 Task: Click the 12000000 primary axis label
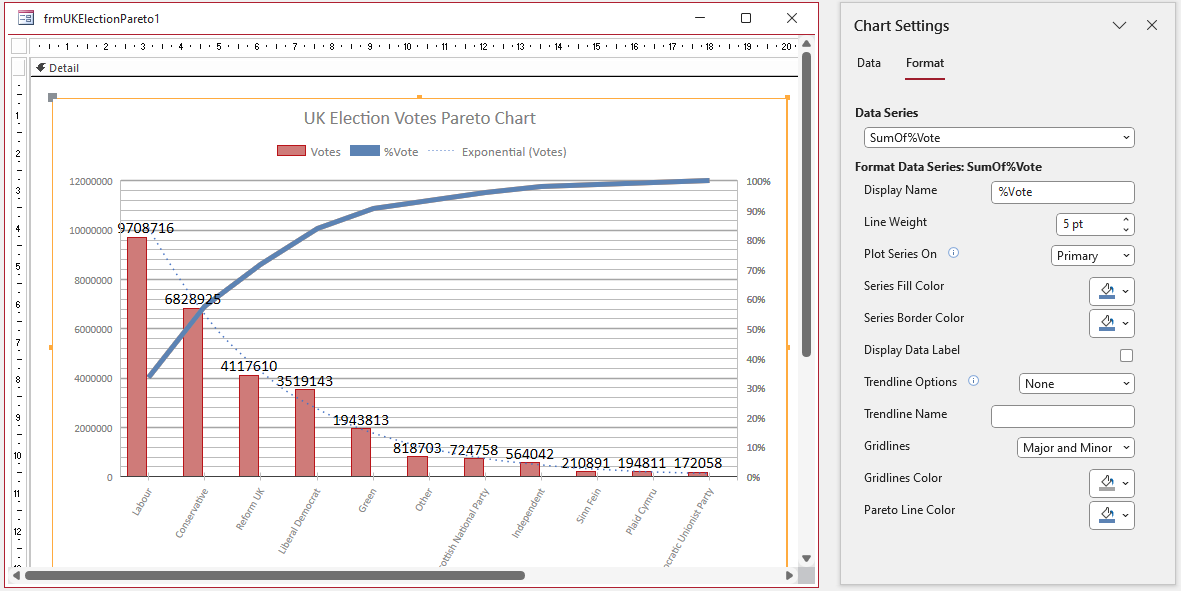point(91,181)
